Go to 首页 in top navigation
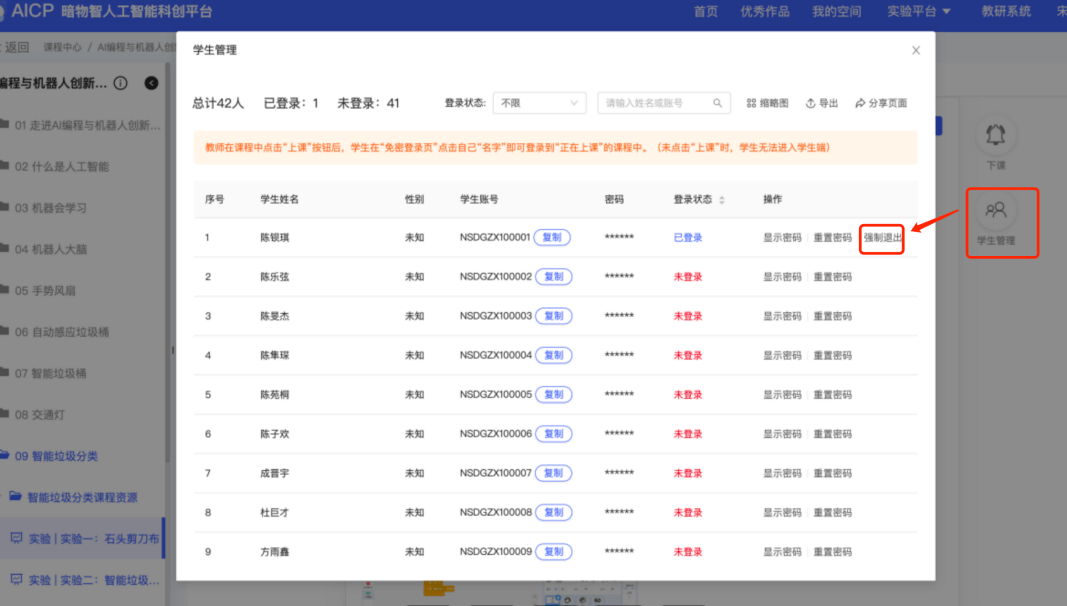1067x606 pixels. 706,12
